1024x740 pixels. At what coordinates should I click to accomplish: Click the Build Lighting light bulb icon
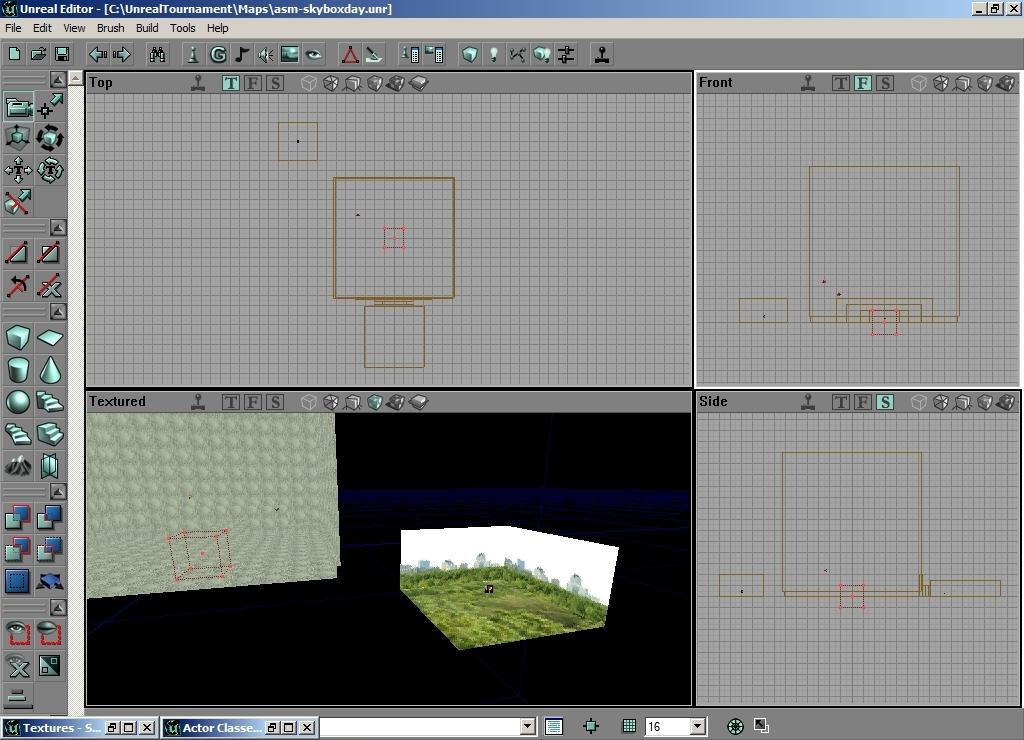493,54
